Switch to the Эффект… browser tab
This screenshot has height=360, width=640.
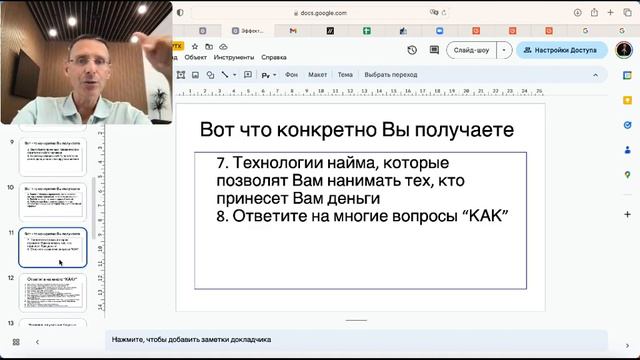[x=248, y=31]
